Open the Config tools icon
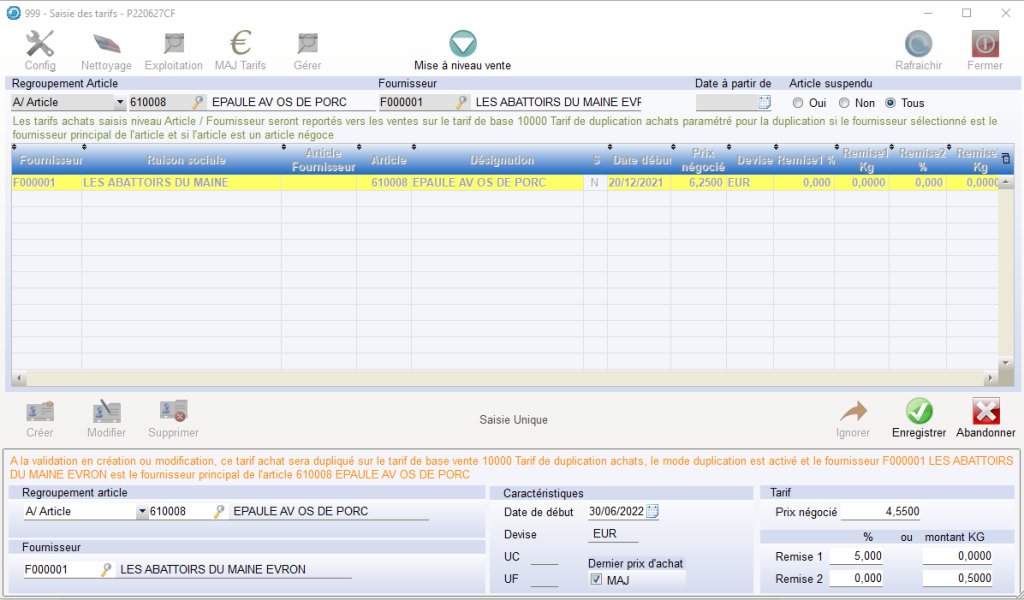 40,45
